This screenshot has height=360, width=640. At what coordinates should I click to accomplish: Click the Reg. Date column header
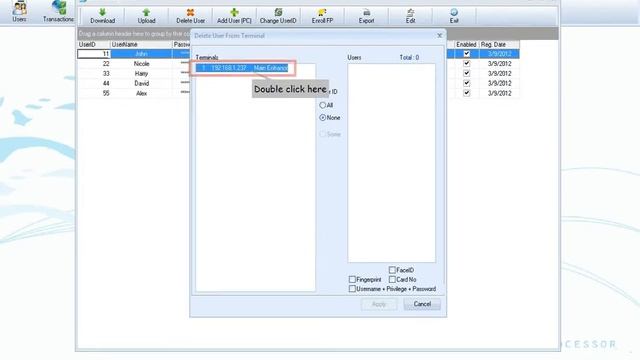[499, 44]
